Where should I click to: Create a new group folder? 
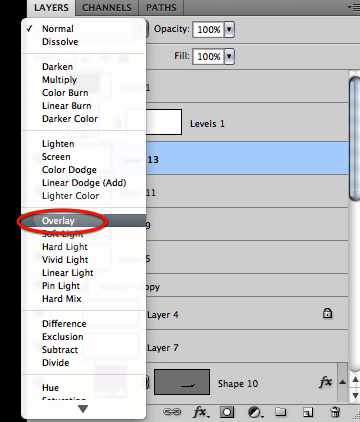click(x=281, y=412)
